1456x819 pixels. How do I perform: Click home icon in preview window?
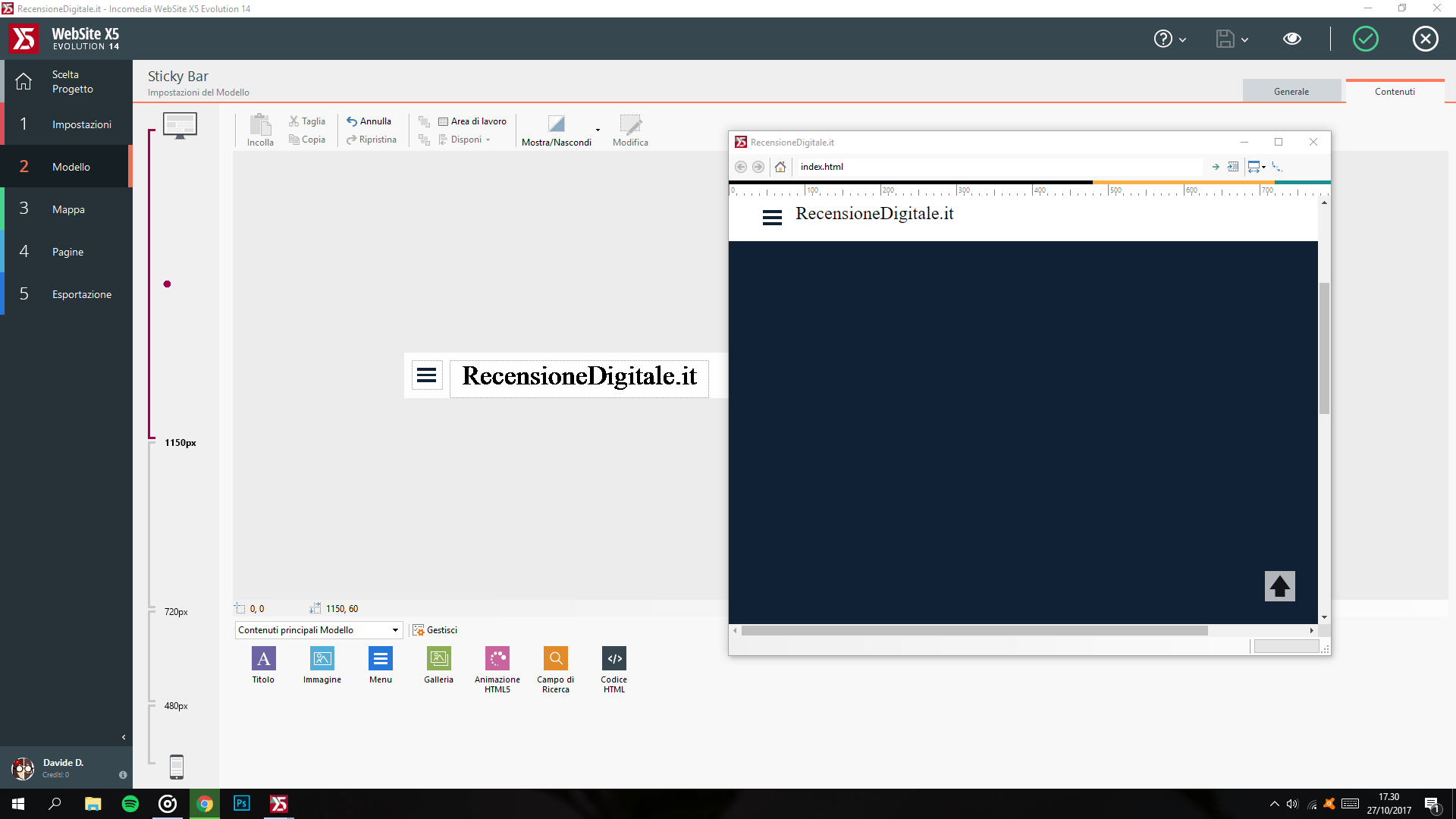(x=780, y=167)
